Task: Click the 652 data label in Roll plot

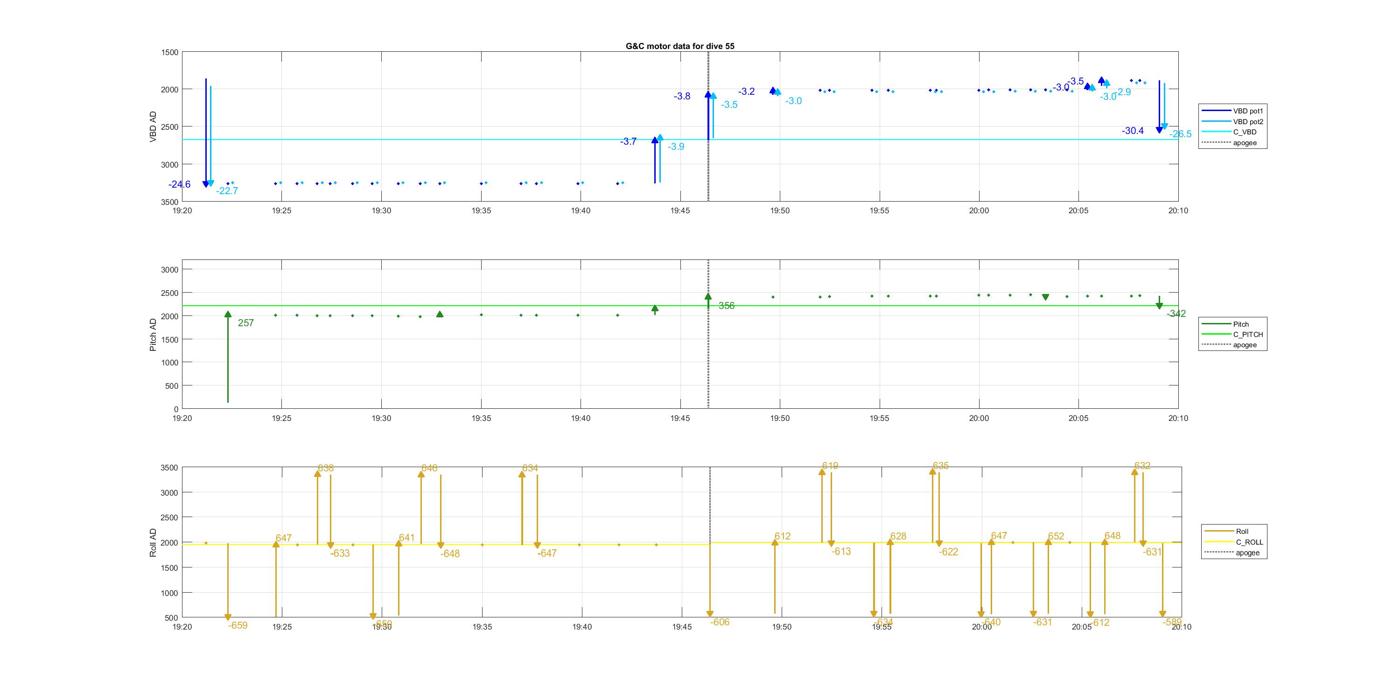Action: [1057, 537]
